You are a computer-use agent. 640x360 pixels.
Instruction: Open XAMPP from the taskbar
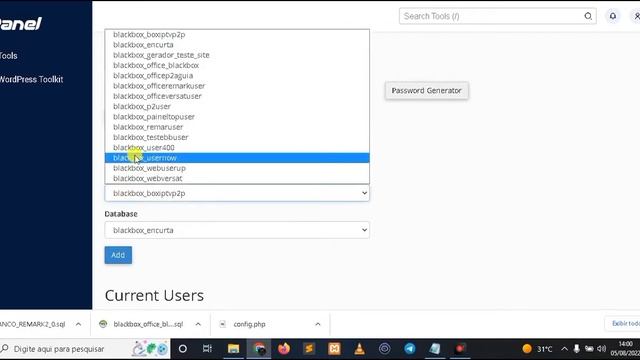pyautogui.click(x=334, y=349)
